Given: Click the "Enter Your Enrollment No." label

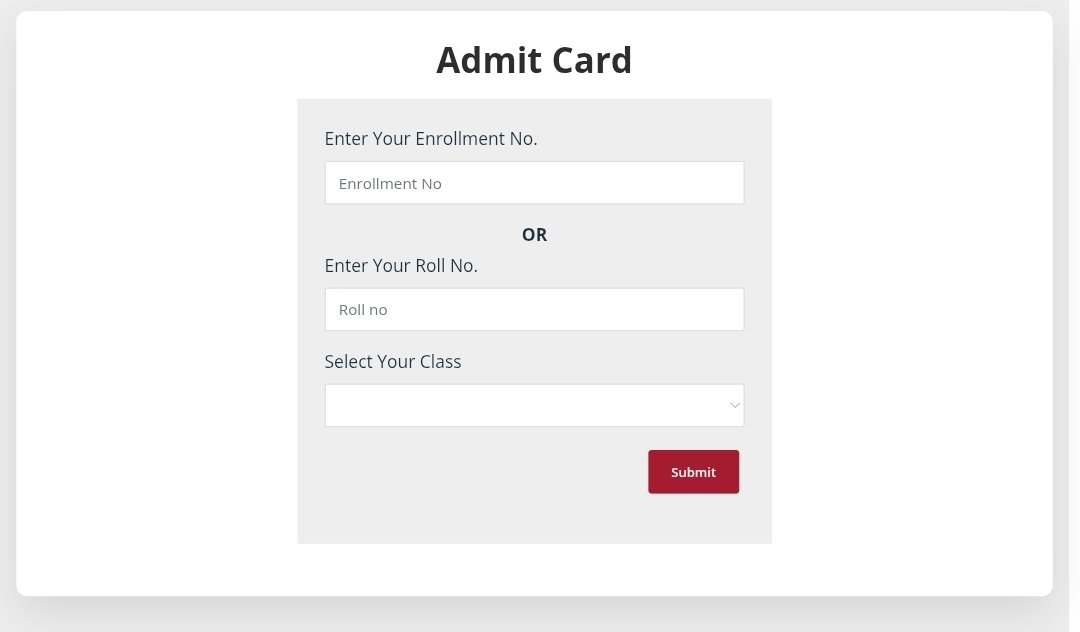Looking at the screenshot, I should coord(431,139).
